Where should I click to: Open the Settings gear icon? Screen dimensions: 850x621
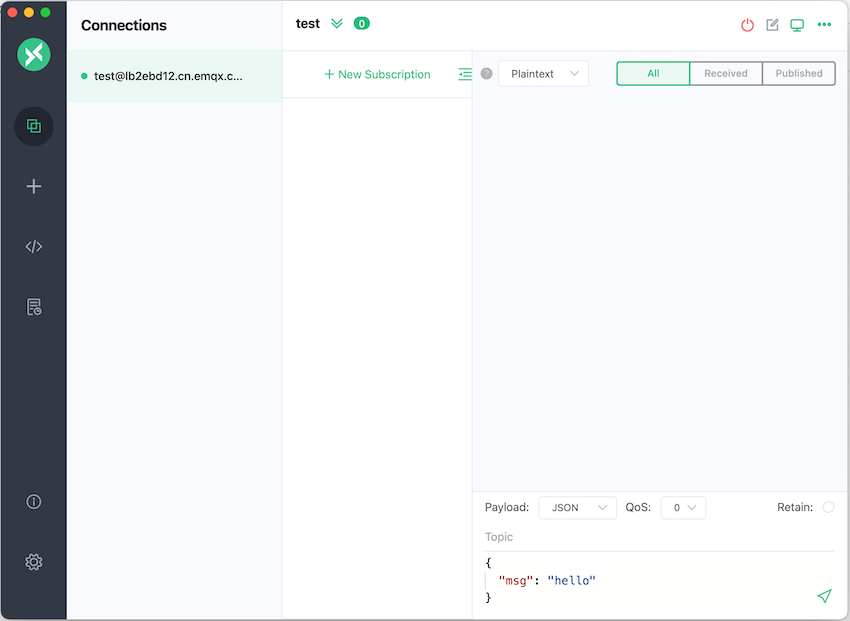coord(34,562)
